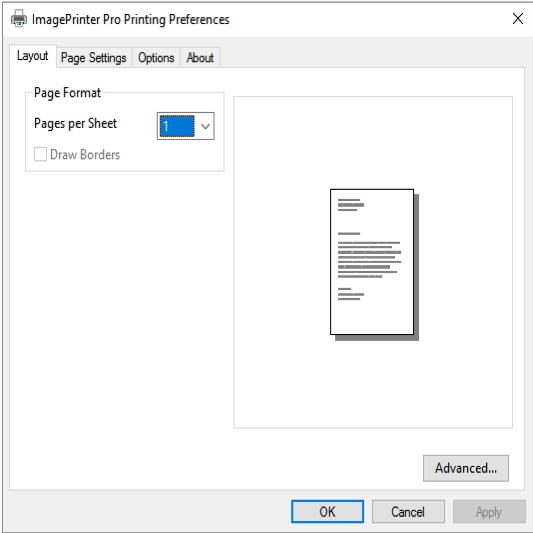Toggle the Draw Borders checkbox

point(40,154)
